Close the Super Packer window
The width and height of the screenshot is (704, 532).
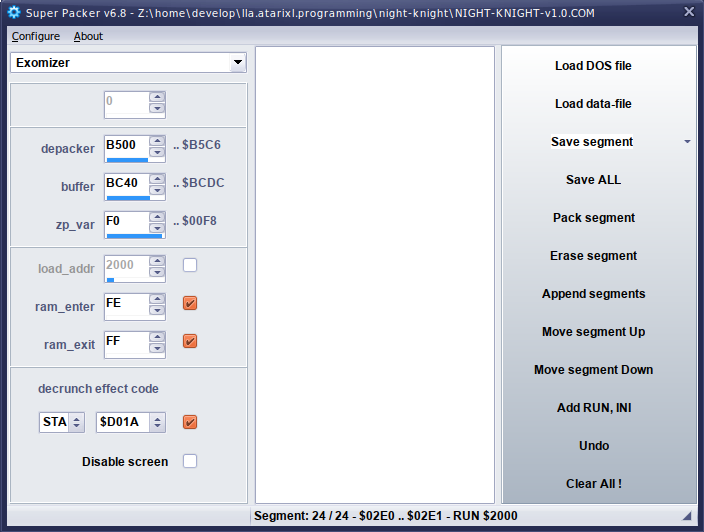[688, 12]
